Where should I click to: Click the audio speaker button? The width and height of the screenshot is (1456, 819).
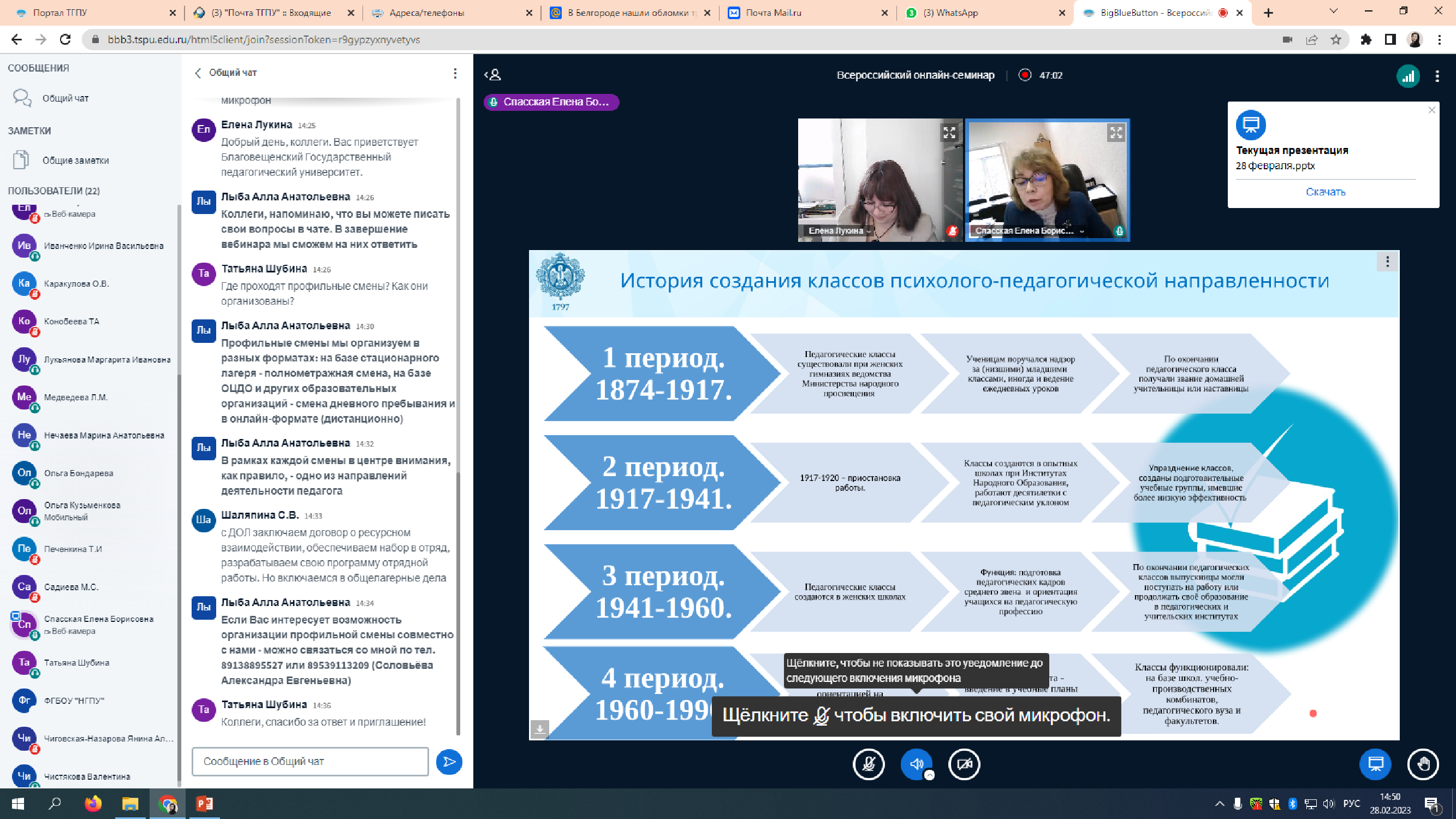pos(916,764)
